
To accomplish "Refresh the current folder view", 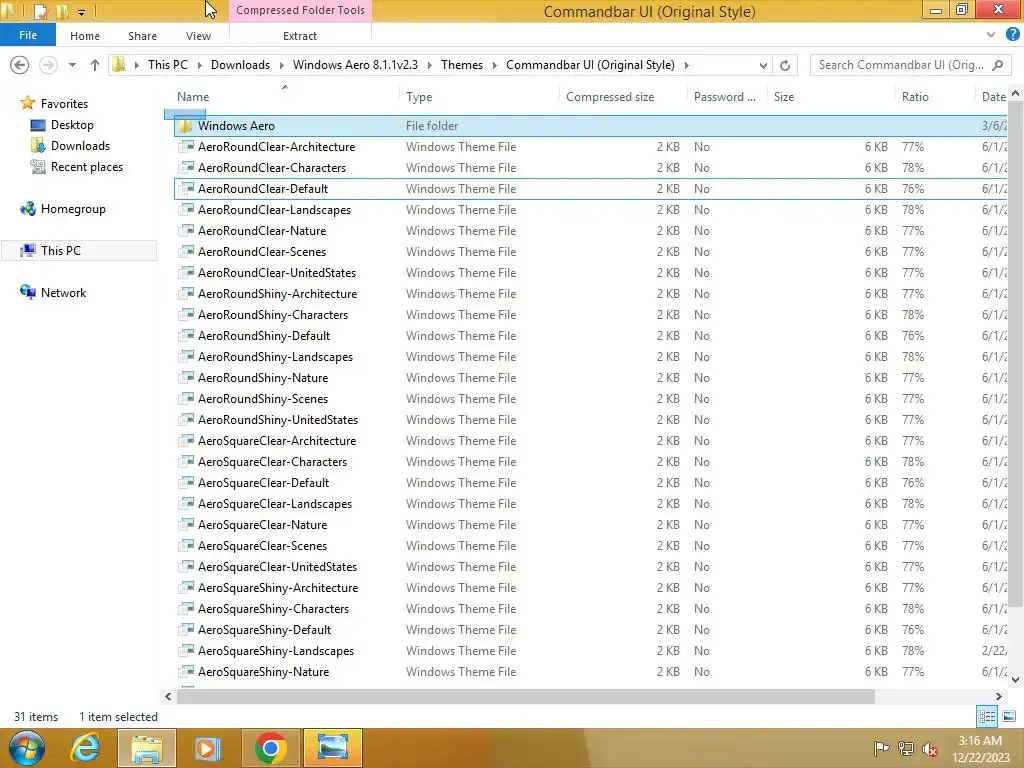I will click(785, 65).
